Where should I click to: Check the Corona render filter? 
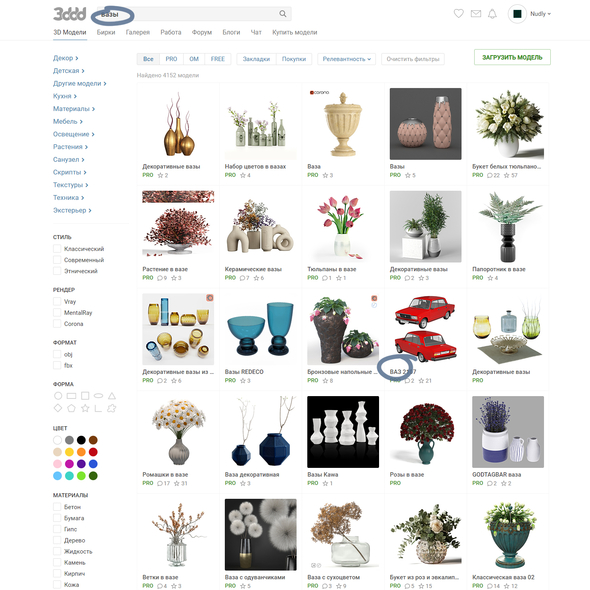coord(57,324)
